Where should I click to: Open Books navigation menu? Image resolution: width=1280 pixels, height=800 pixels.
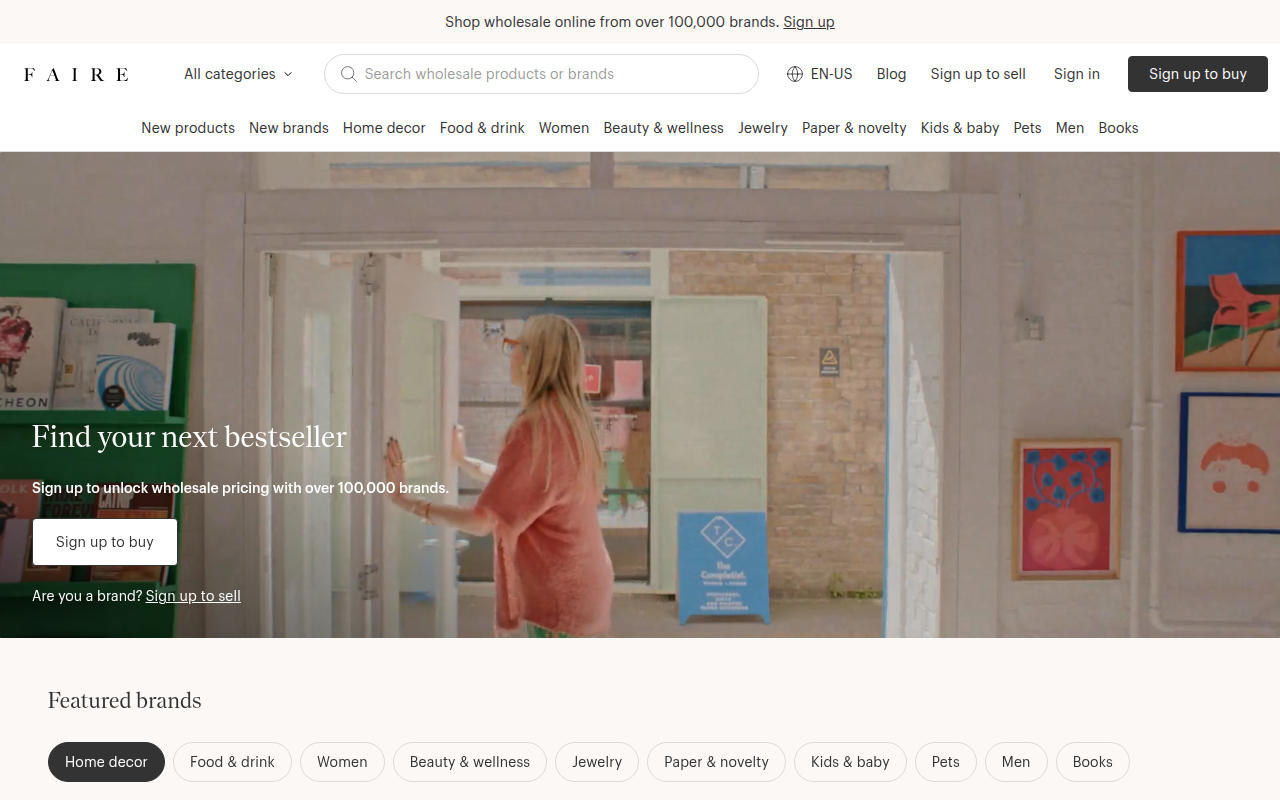[x=1119, y=128]
